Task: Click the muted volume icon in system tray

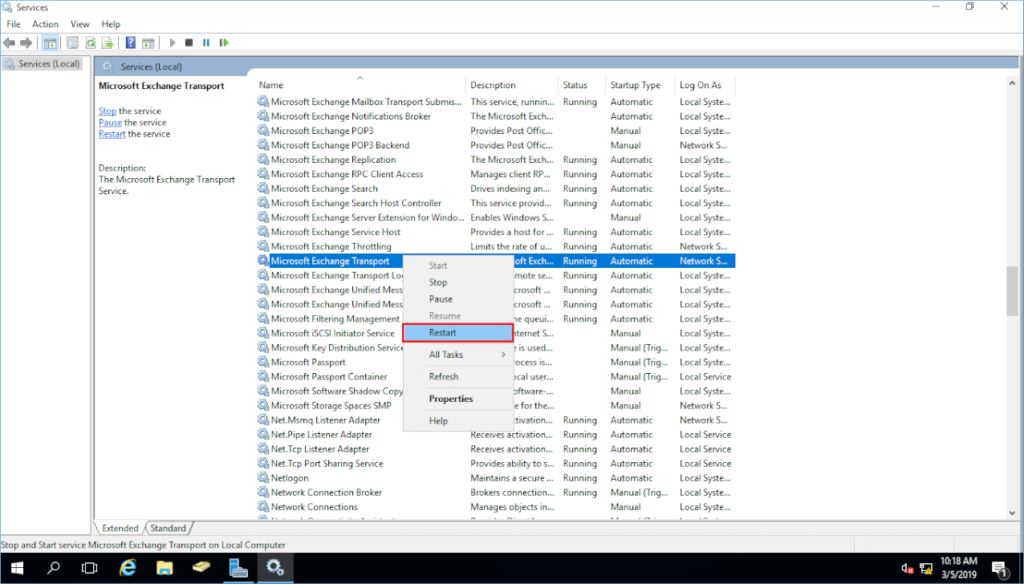Action: tap(907, 567)
